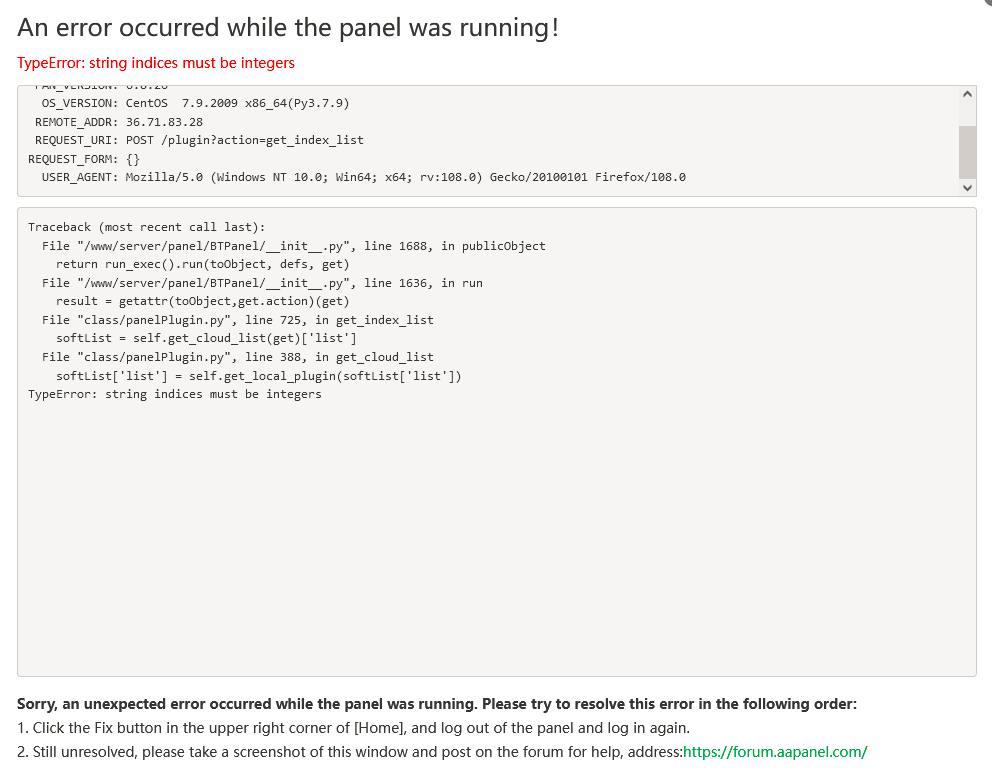Click the scrollbar track above the thumb
Viewport: 992px width, 774px height.
click(x=967, y=113)
